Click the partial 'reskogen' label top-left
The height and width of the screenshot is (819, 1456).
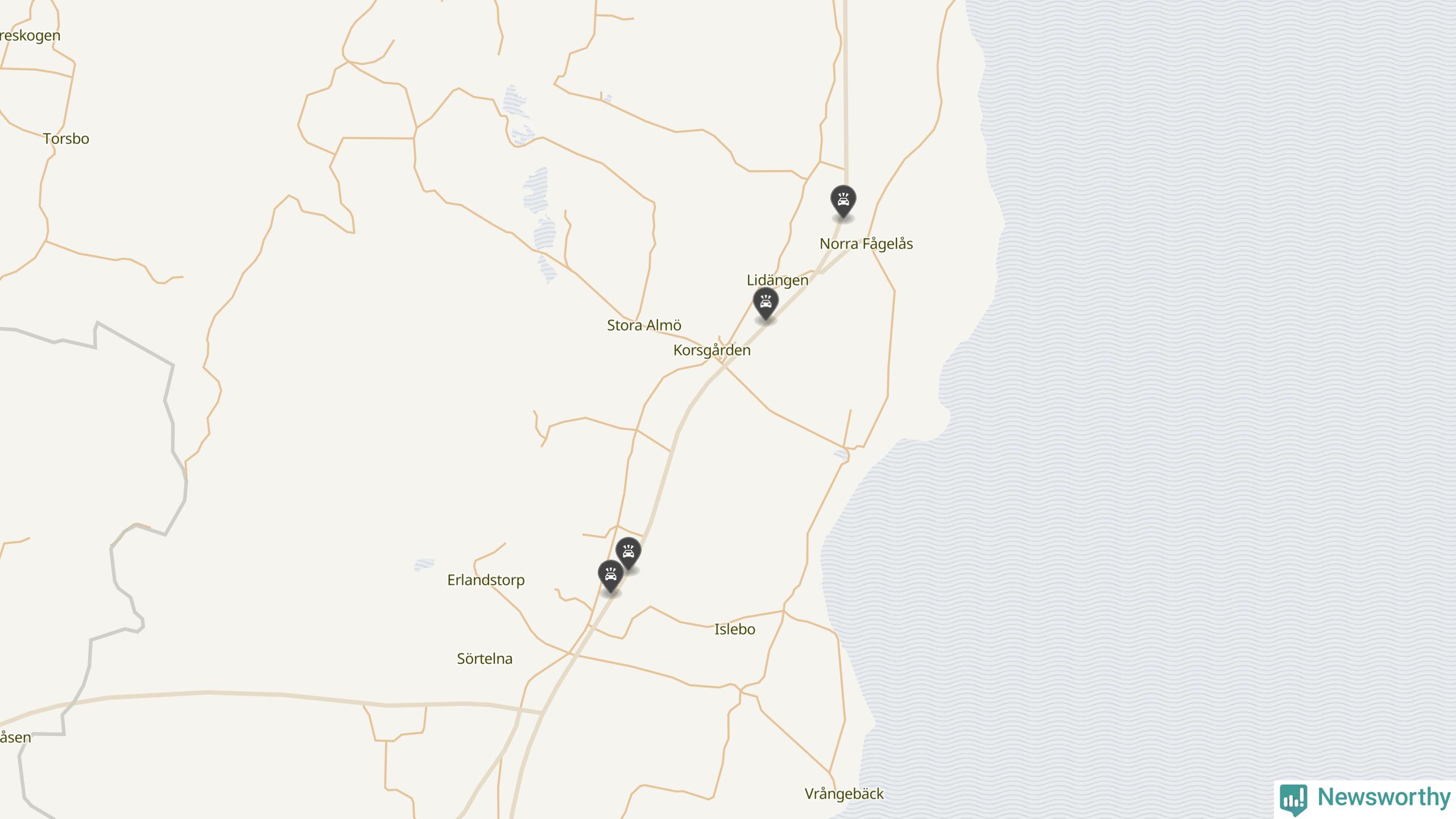pyautogui.click(x=30, y=35)
